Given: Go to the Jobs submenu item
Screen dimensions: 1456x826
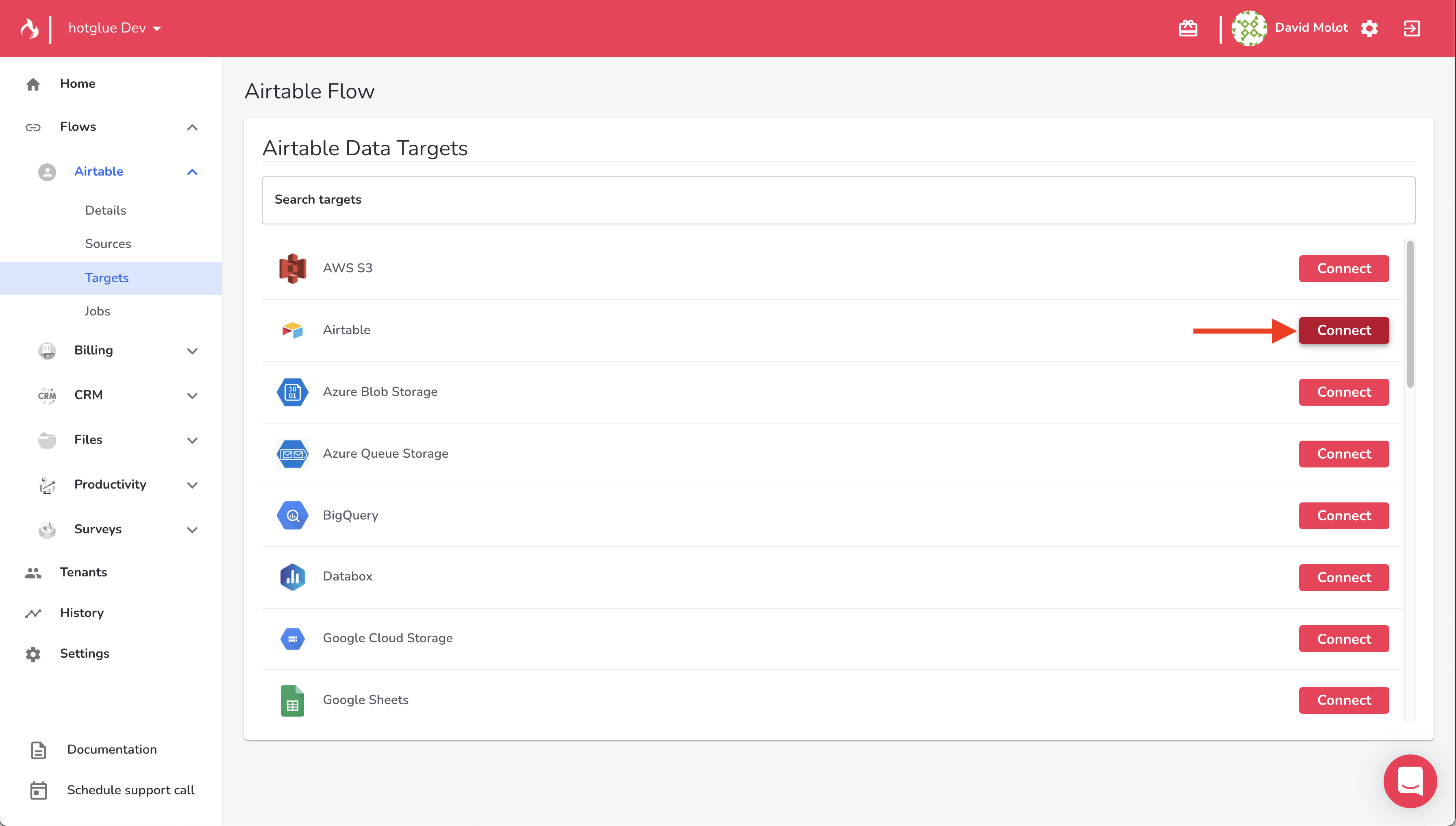Looking at the screenshot, I should point(97,311).
